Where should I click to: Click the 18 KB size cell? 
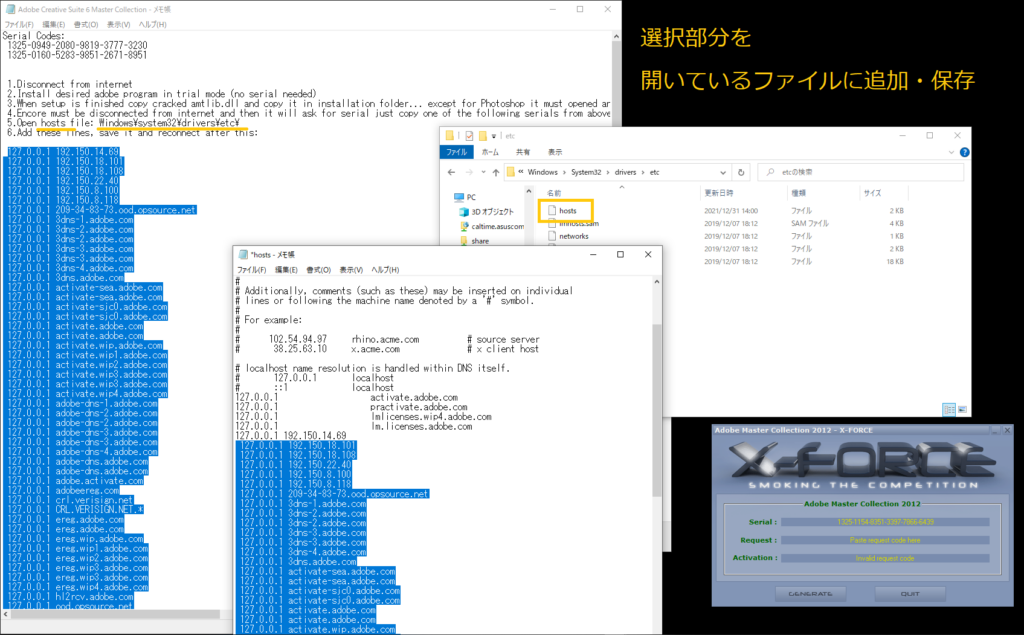click(x=895, y=261)
